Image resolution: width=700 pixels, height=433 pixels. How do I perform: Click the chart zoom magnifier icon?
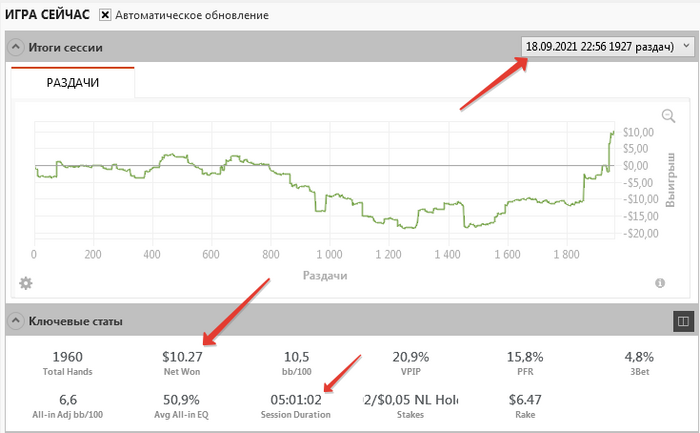pos(669,116)
